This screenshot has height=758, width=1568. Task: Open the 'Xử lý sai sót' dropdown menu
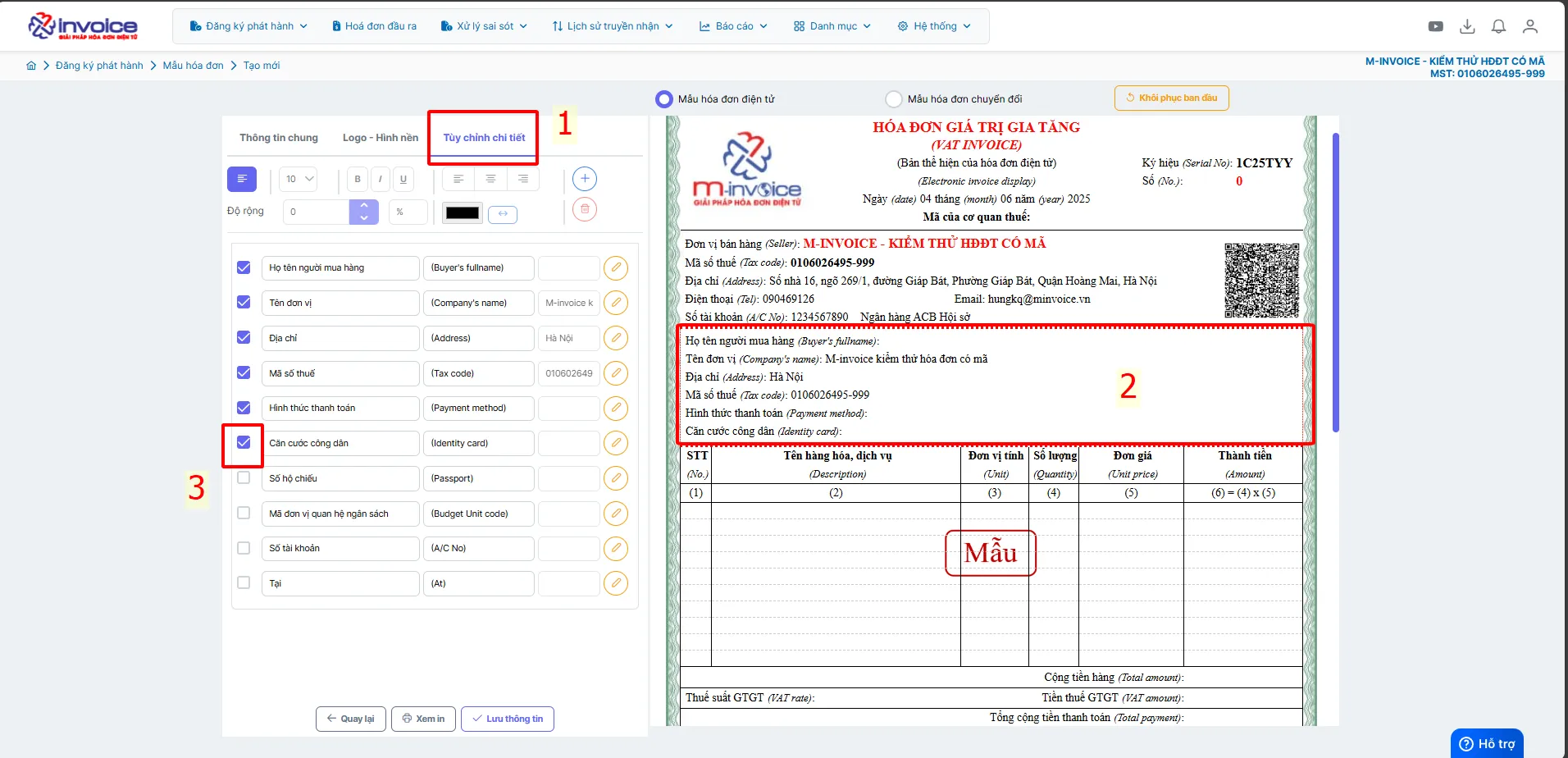484,26
